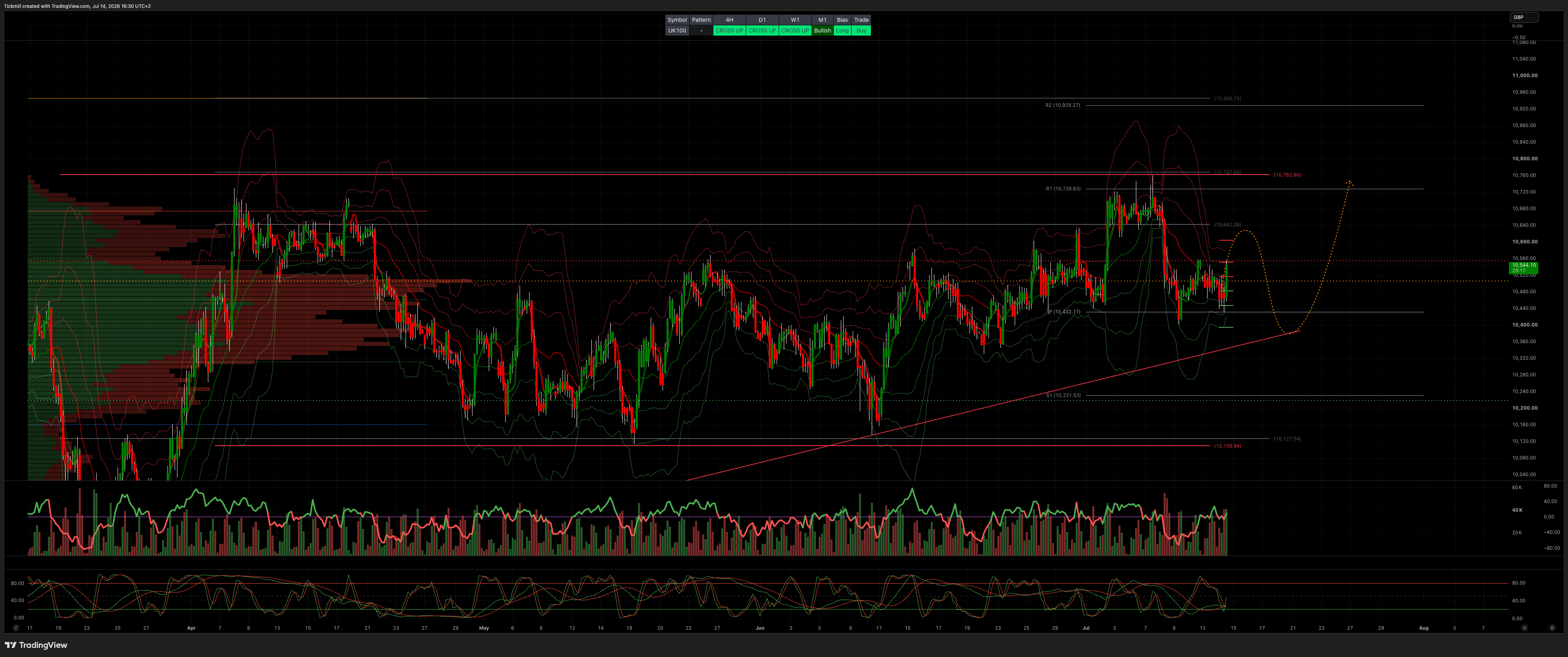Select the UK100 symbol cell
1568x657 pixels.
tap(677, 30)
